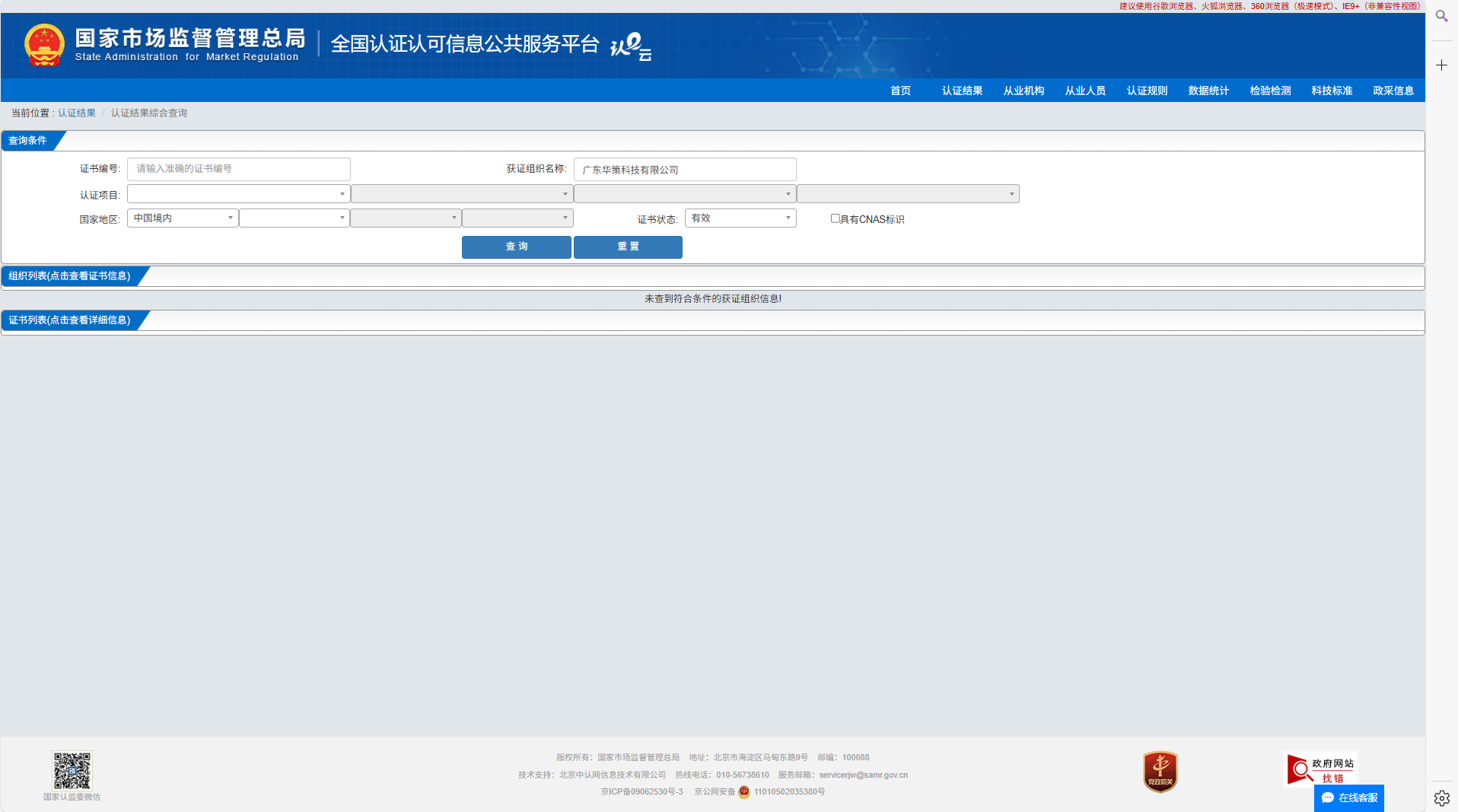Click the plus icon in right sidebar

[x=1441, y=65]
